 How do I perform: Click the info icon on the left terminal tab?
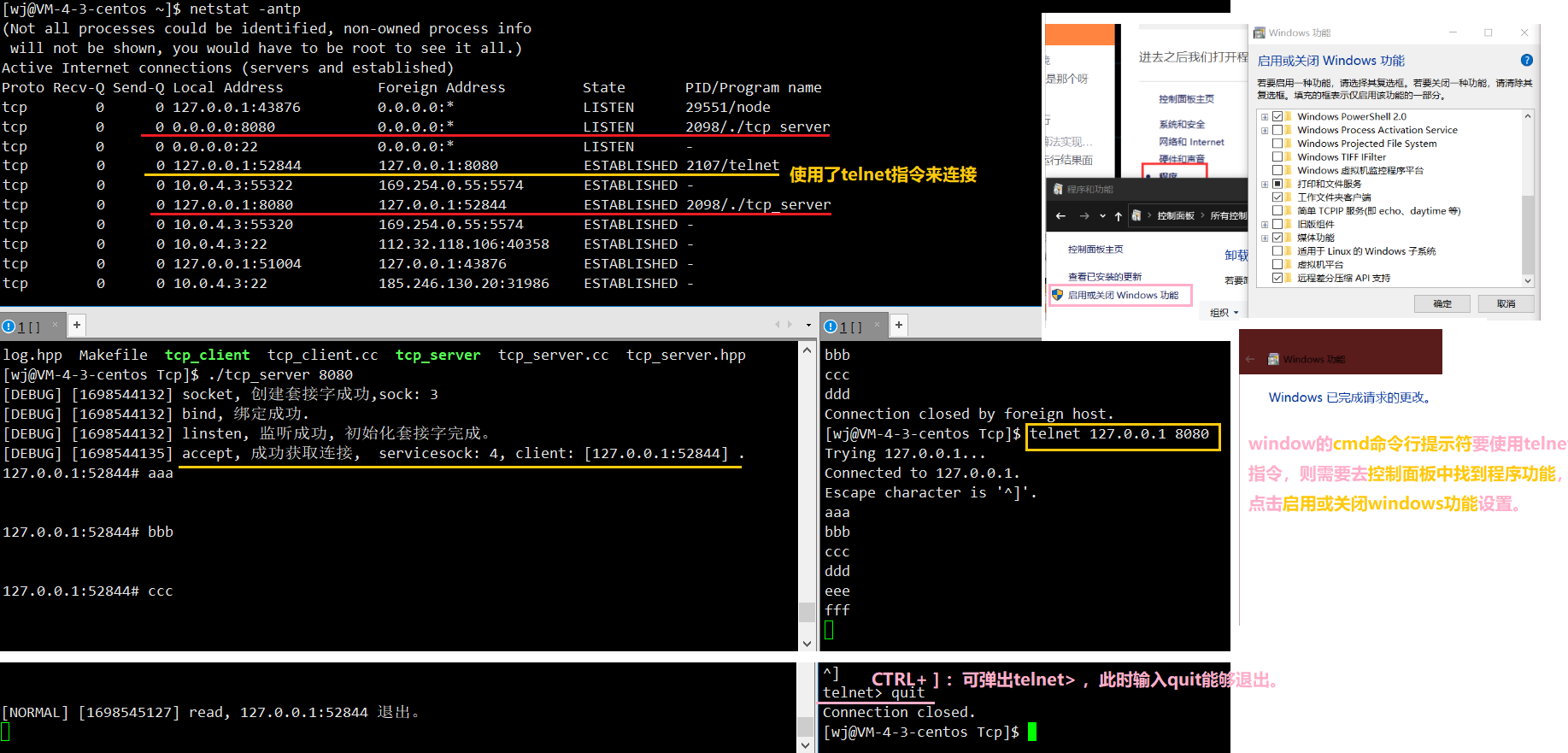tap(9, 326)
